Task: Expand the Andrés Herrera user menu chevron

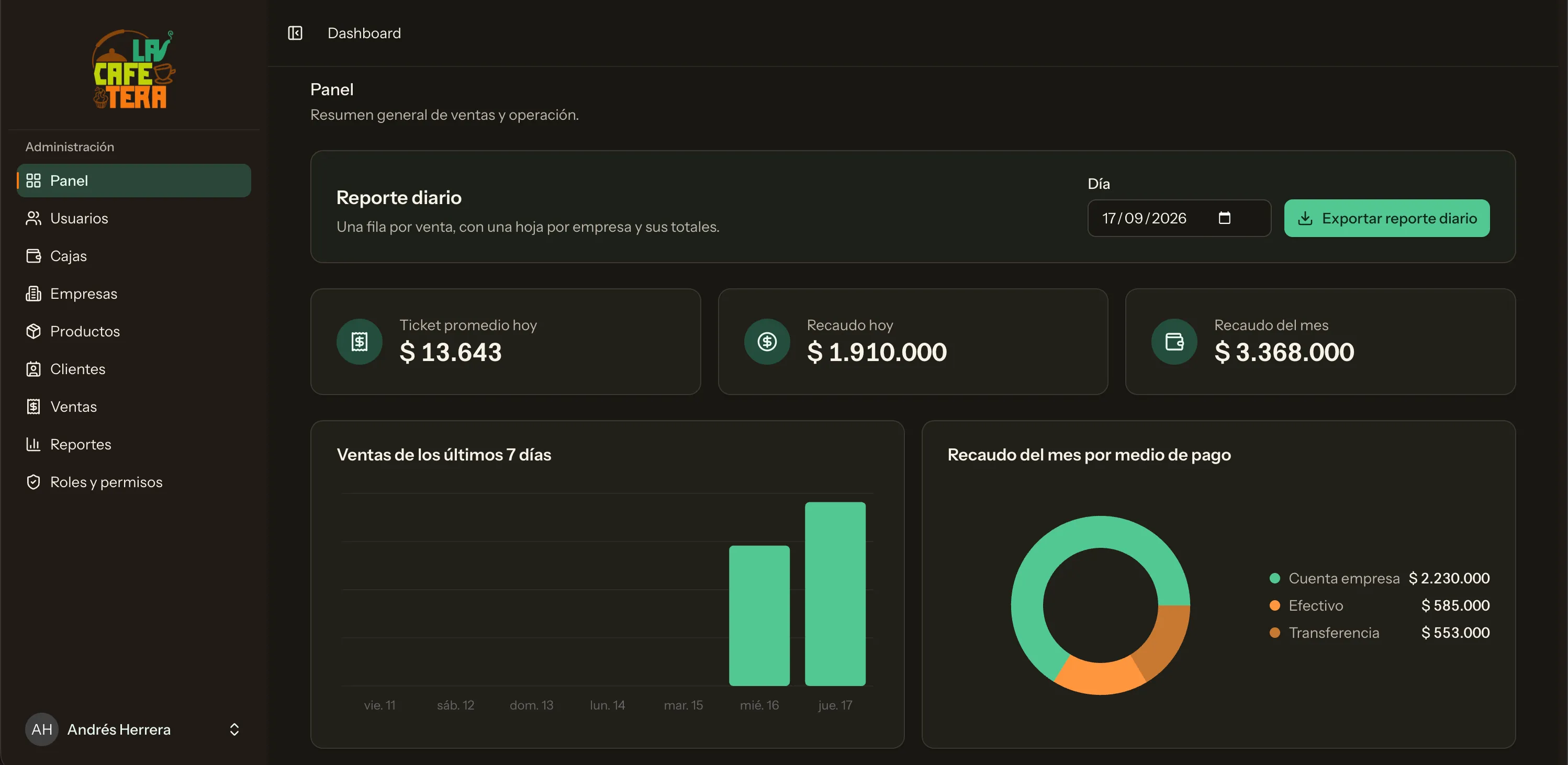Action: 234,729
